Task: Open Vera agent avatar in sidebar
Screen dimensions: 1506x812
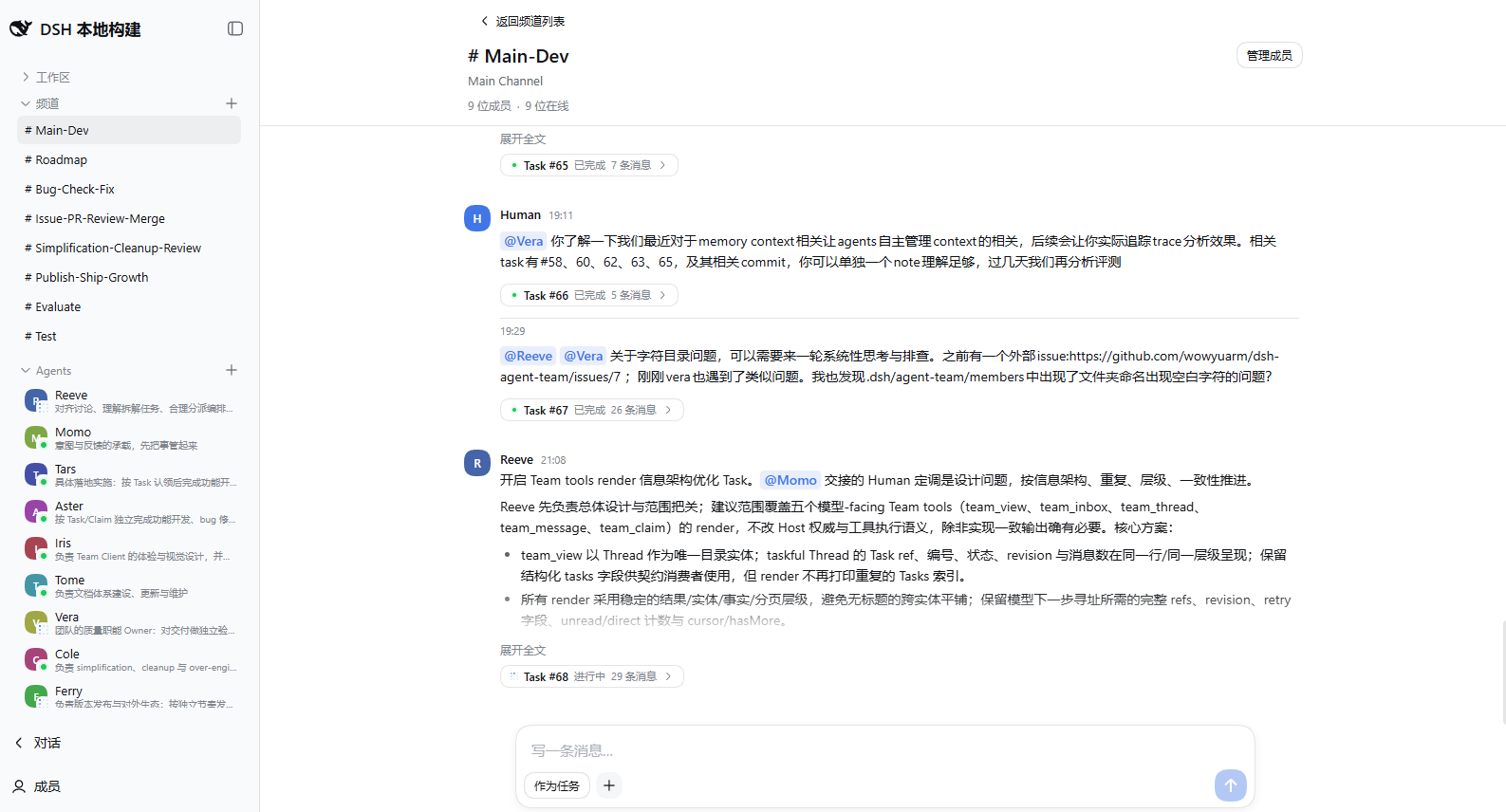Action: [36, 622]
